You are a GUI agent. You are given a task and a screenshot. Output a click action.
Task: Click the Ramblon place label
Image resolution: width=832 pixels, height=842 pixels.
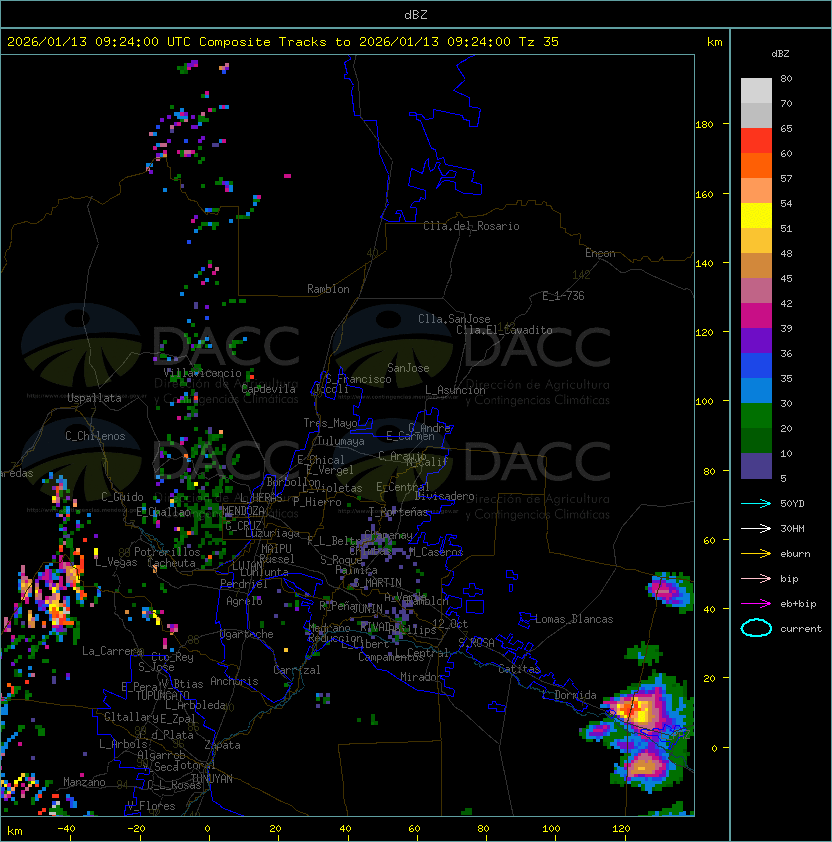tap(328, 289)
